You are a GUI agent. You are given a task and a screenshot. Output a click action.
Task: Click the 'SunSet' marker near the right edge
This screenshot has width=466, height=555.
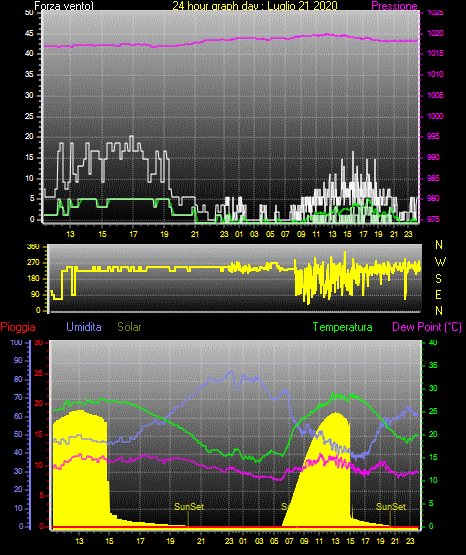[x=391, y=507]
